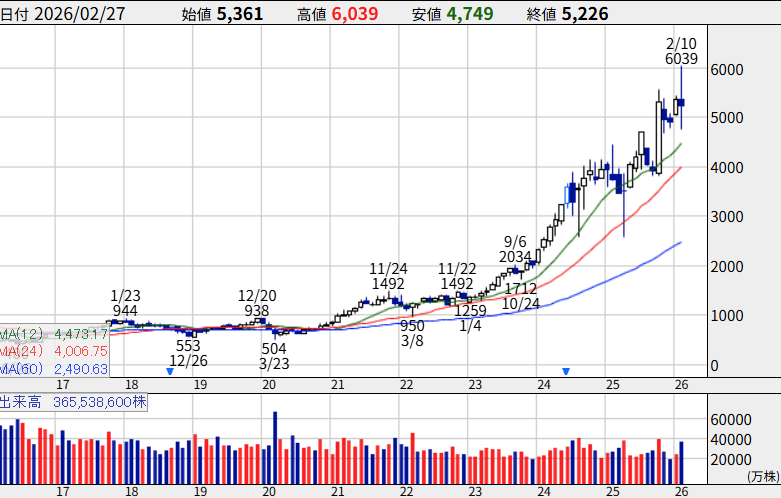Click the 9/6 high annotation 2034

tap(516, 257)
